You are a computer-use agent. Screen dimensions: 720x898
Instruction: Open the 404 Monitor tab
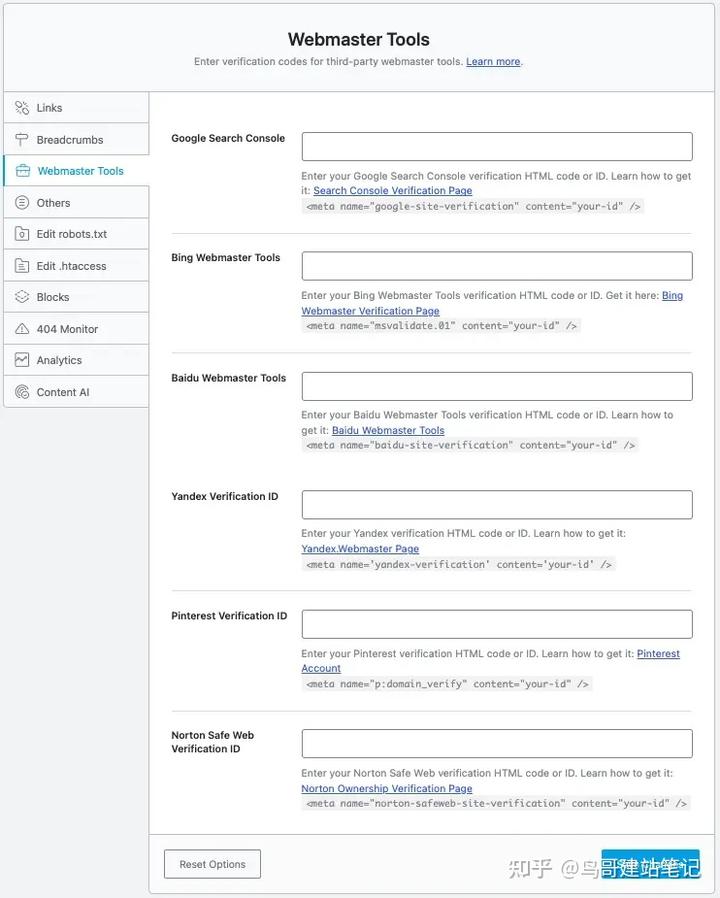(x=76, y=329)
